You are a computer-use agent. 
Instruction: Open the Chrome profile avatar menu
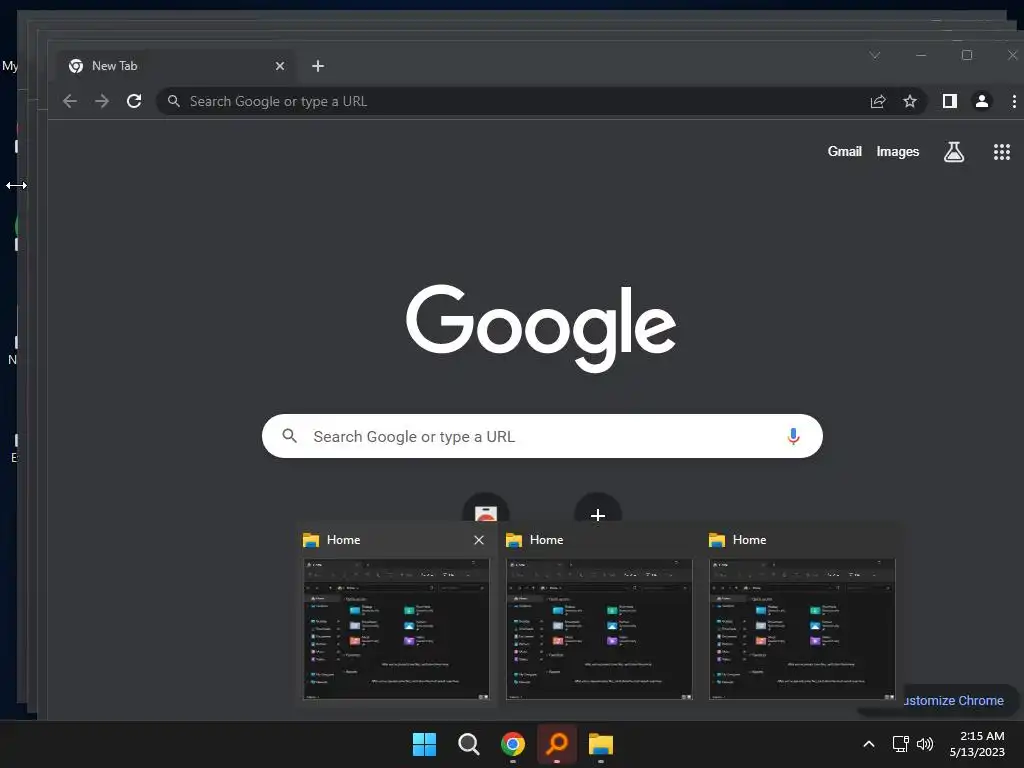[x=982, y=101]
